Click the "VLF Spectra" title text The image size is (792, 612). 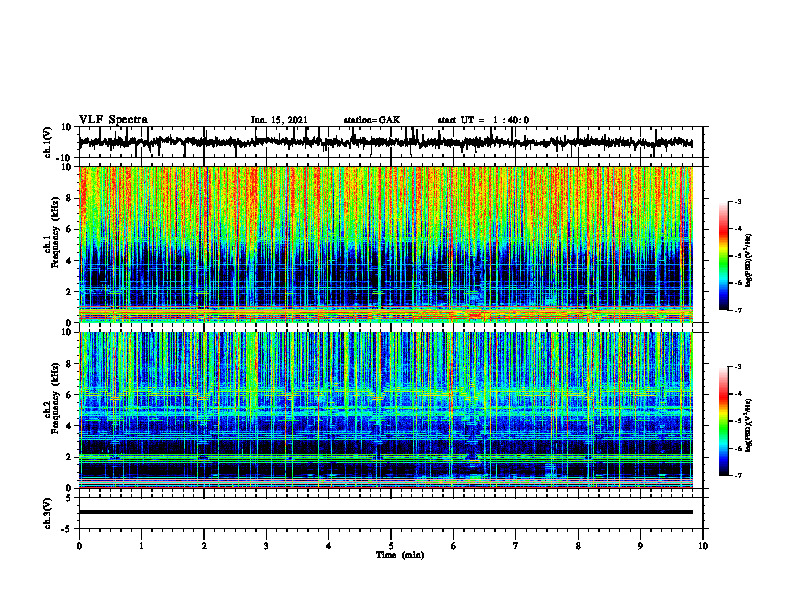pos(113,120)
